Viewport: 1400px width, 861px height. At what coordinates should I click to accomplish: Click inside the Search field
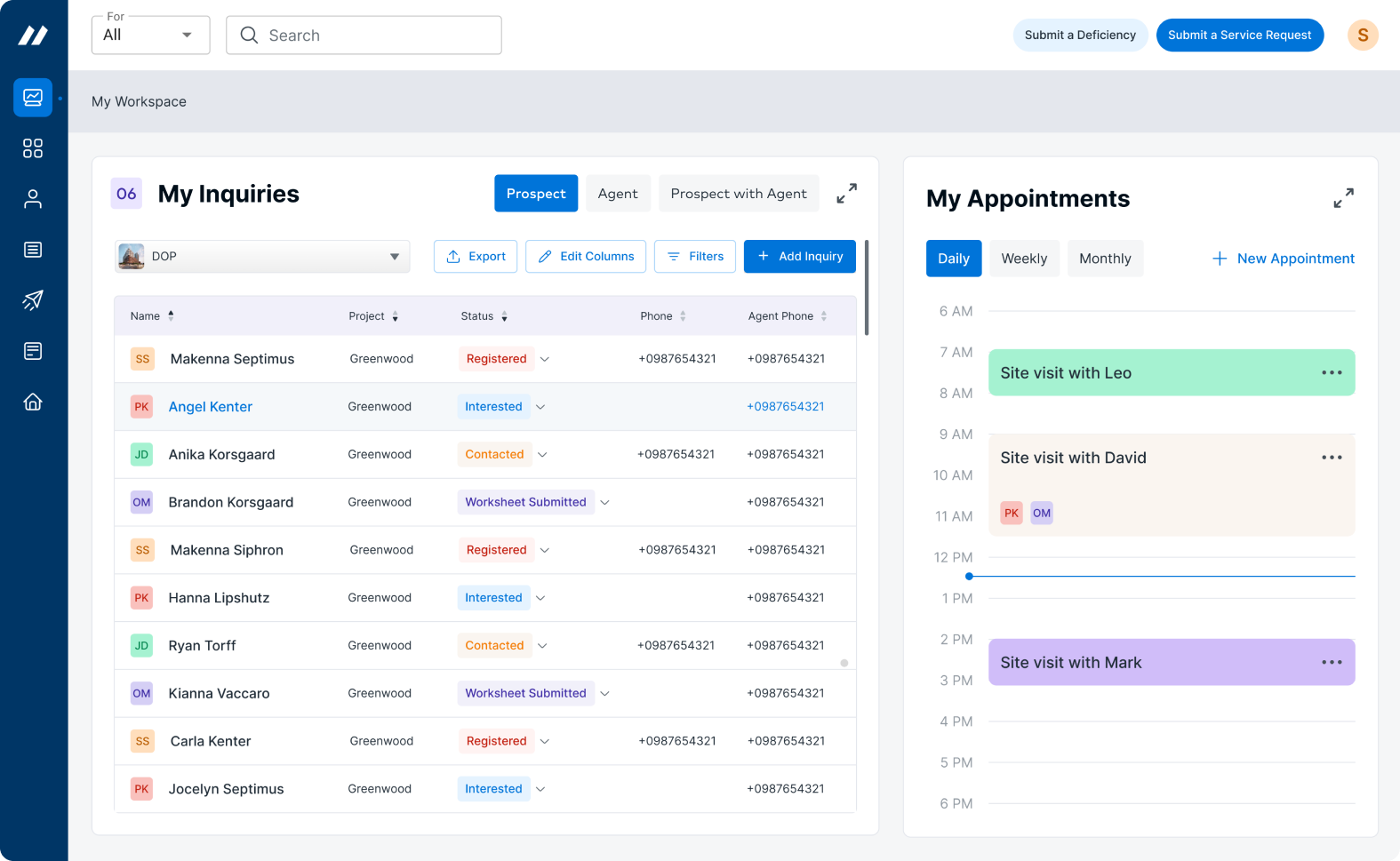[364, 35]
